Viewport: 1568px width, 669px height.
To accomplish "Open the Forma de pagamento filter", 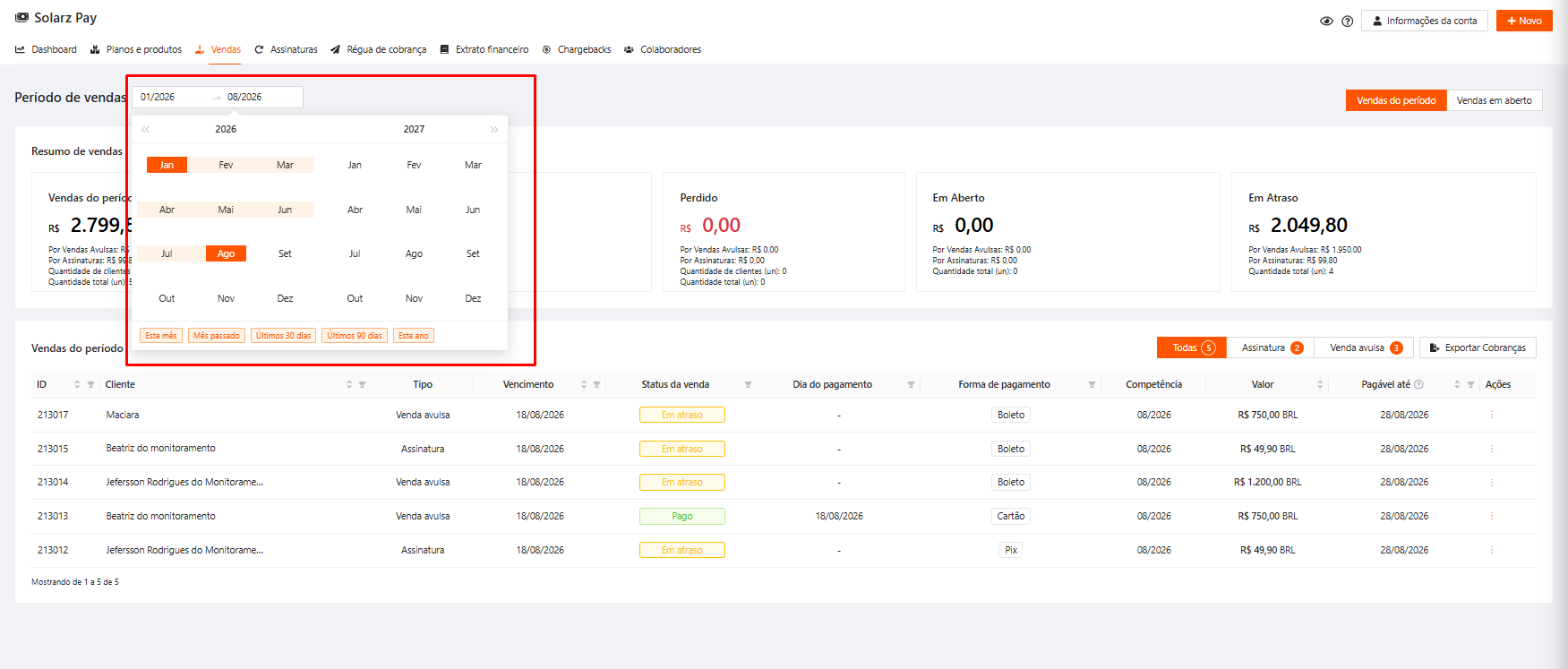I will click(1092, 384).
